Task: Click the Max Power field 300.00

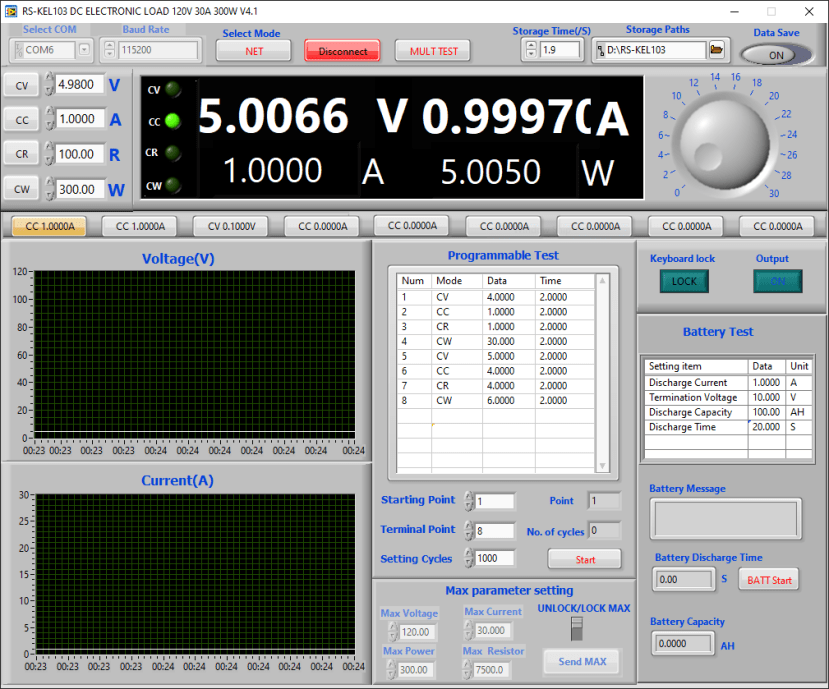Action: 417,670
